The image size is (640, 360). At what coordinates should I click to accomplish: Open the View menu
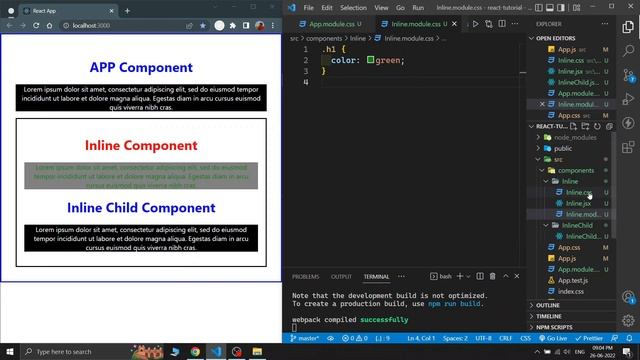pyautogui.click(x=381, y=7)
